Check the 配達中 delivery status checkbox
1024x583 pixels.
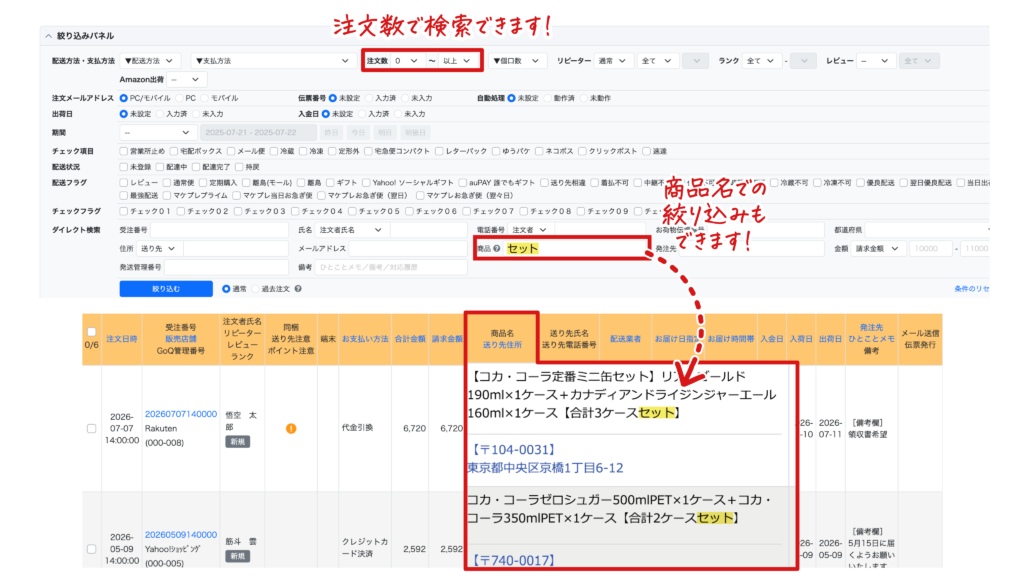pos(159,167)
